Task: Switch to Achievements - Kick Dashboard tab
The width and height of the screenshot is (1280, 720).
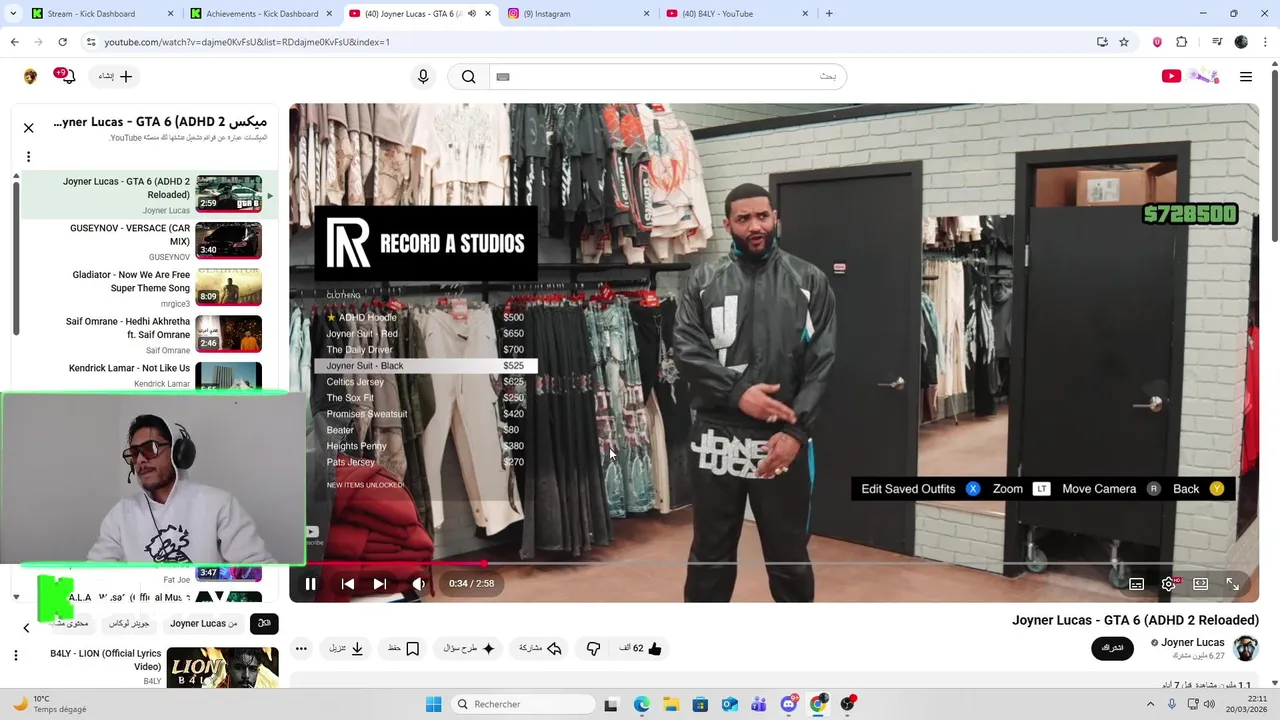Action: [260, 14]
